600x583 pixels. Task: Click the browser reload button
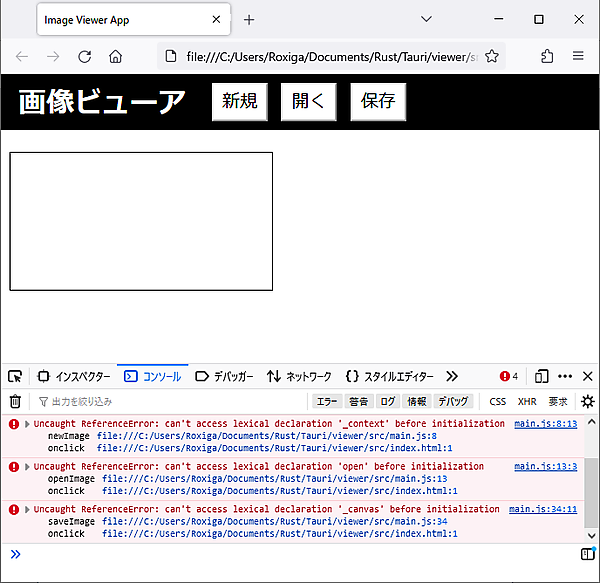click(85, 56)
